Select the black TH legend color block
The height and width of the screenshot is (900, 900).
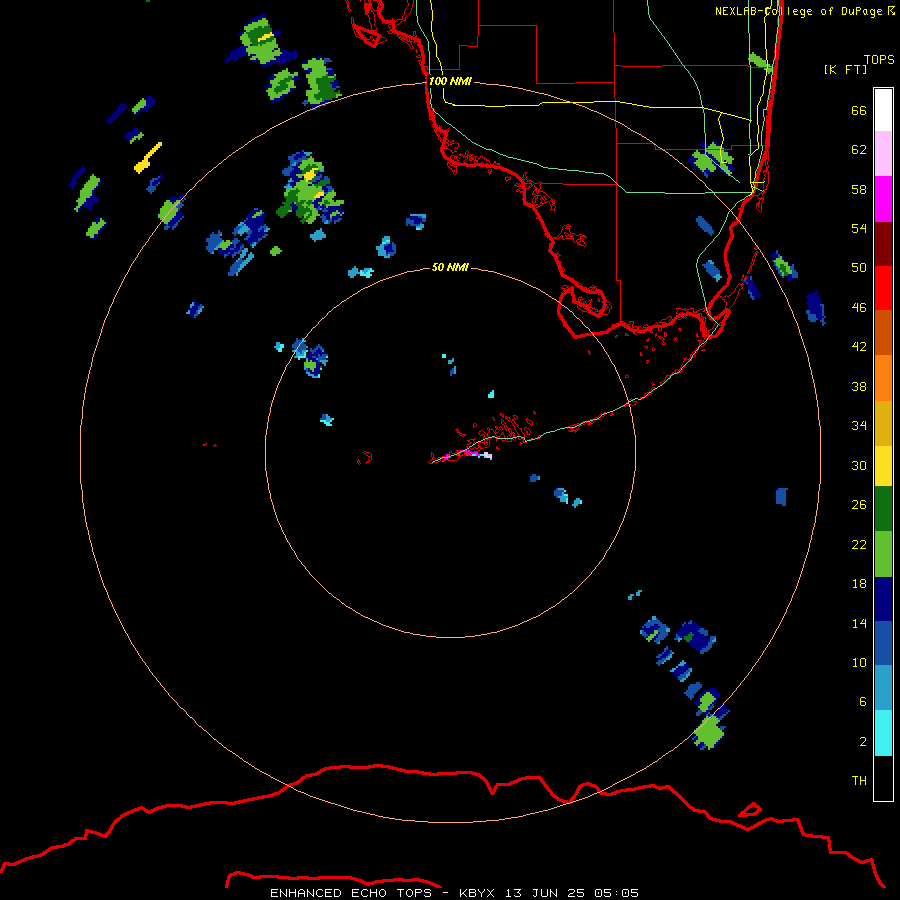(883, 778)
